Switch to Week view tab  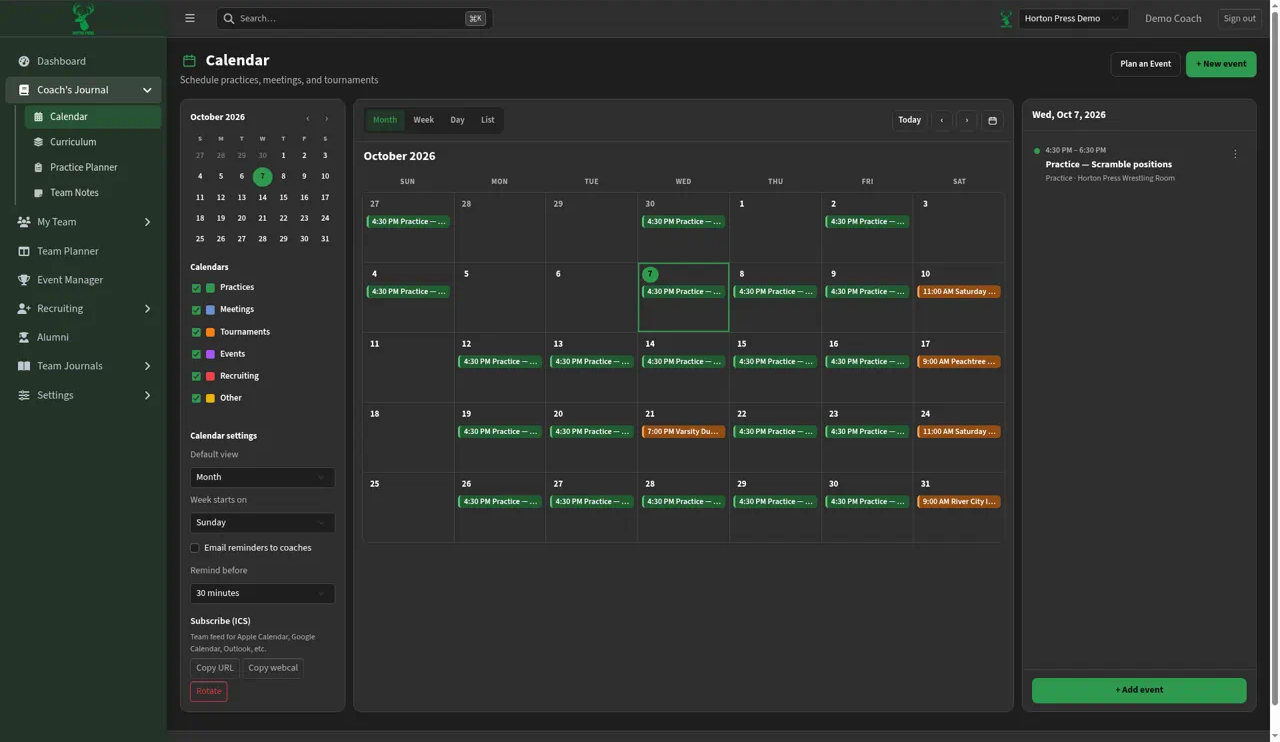point(423,120)
